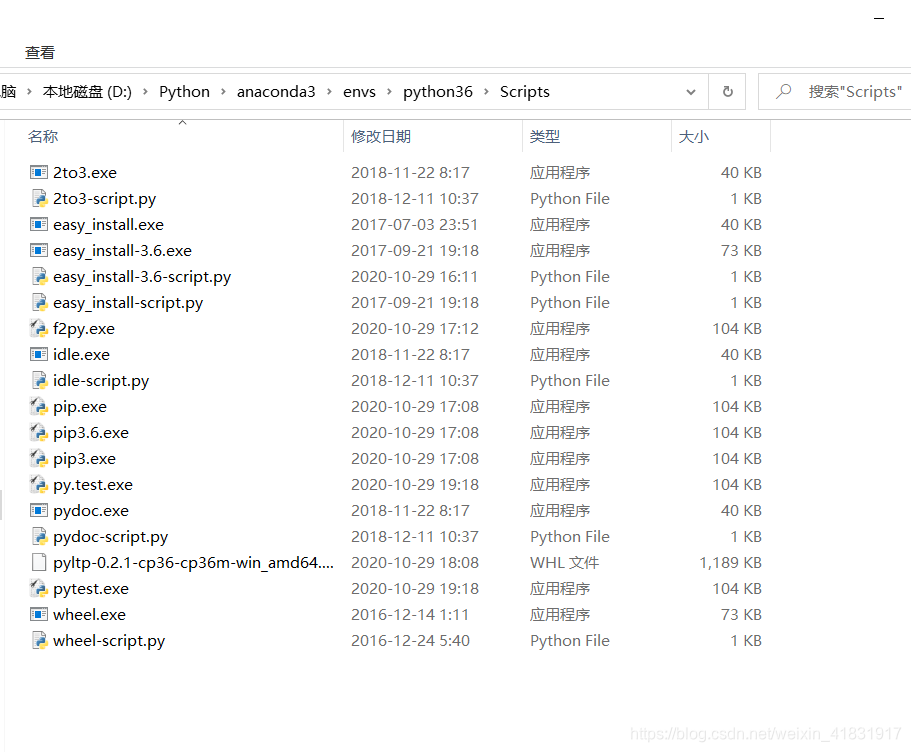The width and height of the screenshot is (911, 752).
Task: Click the easy_install-script.py file icon
Action: pos(39,303)
